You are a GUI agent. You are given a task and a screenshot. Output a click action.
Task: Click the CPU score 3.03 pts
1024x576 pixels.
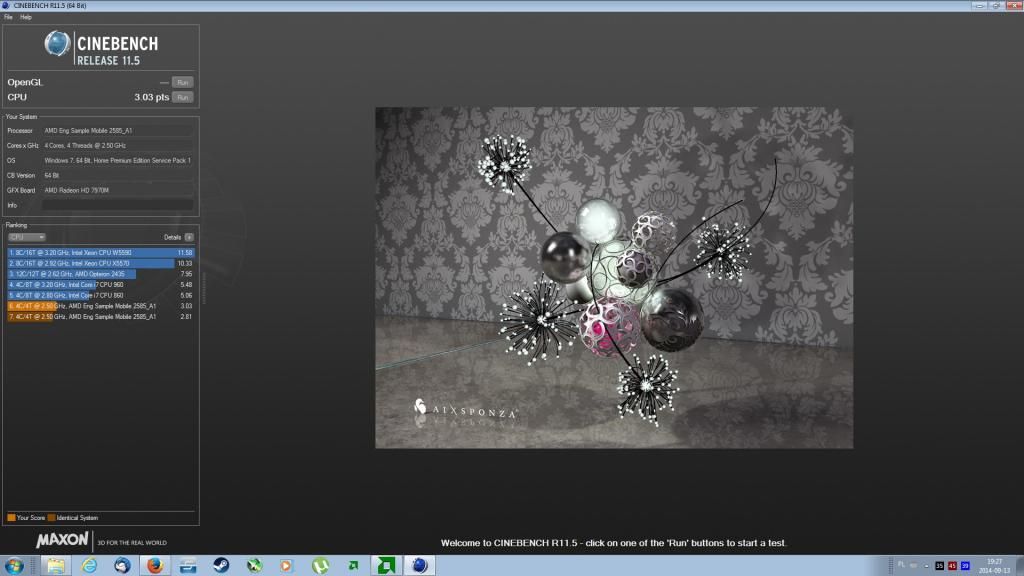tap(152, 97)
